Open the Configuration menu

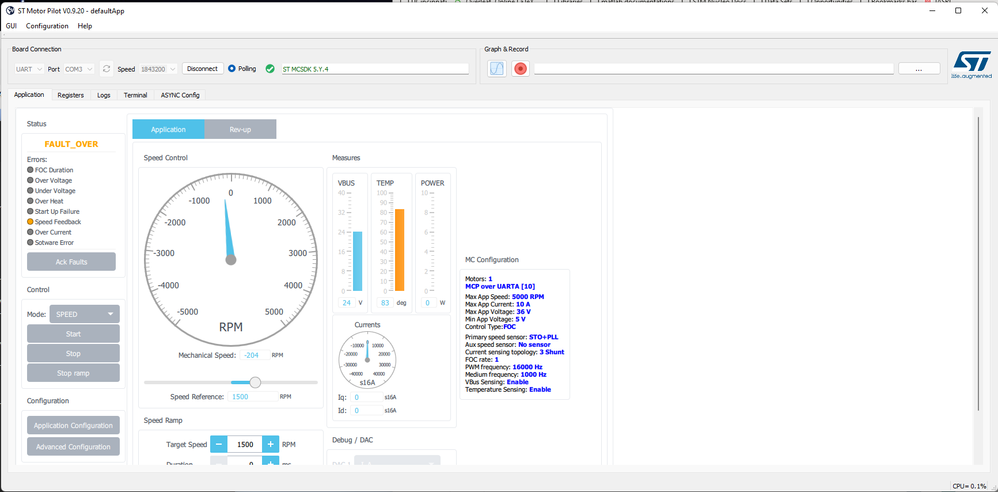[x=47, y=26]
